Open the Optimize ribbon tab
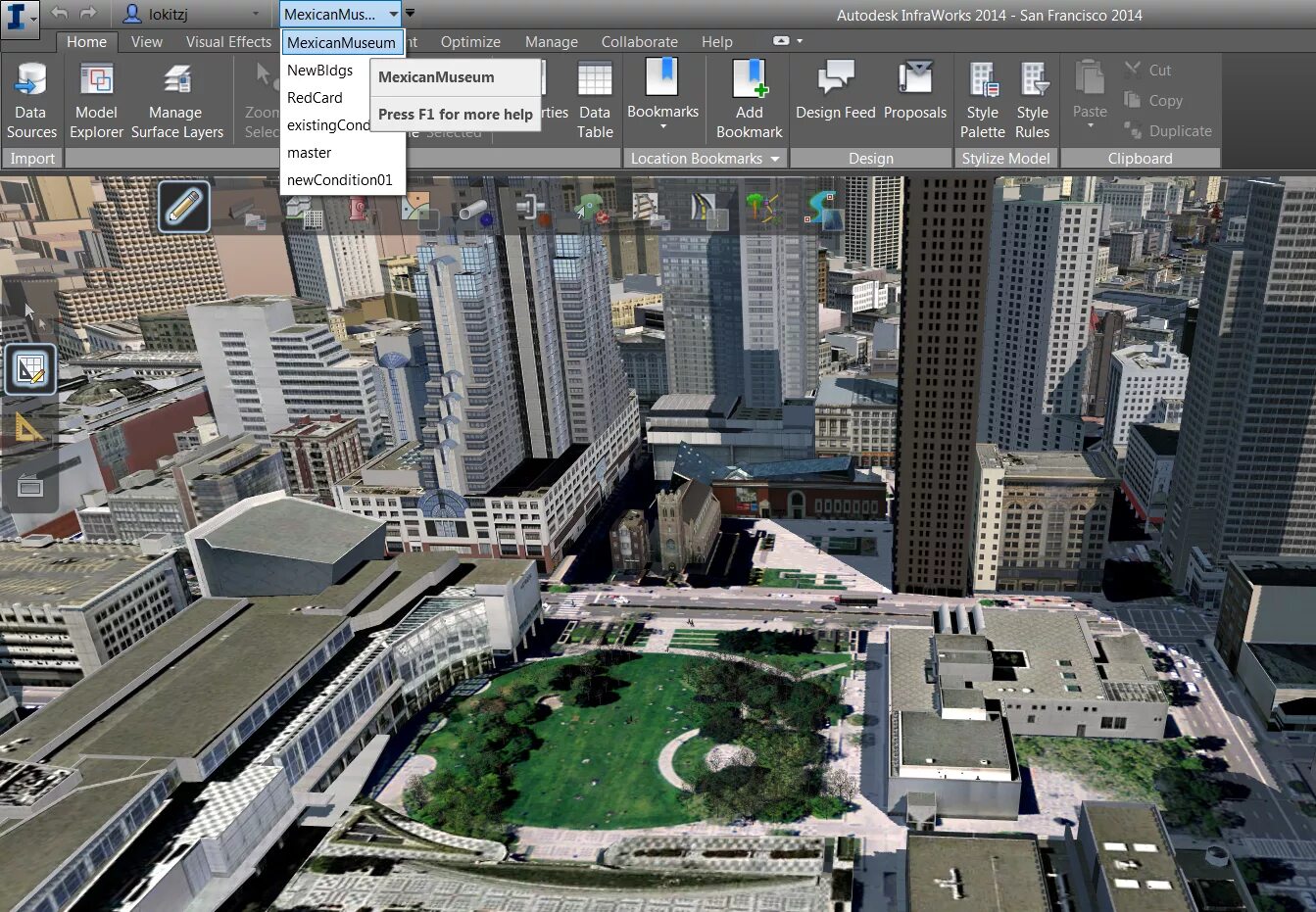This screenshot has width=1316, height=912. pos(470,42)
